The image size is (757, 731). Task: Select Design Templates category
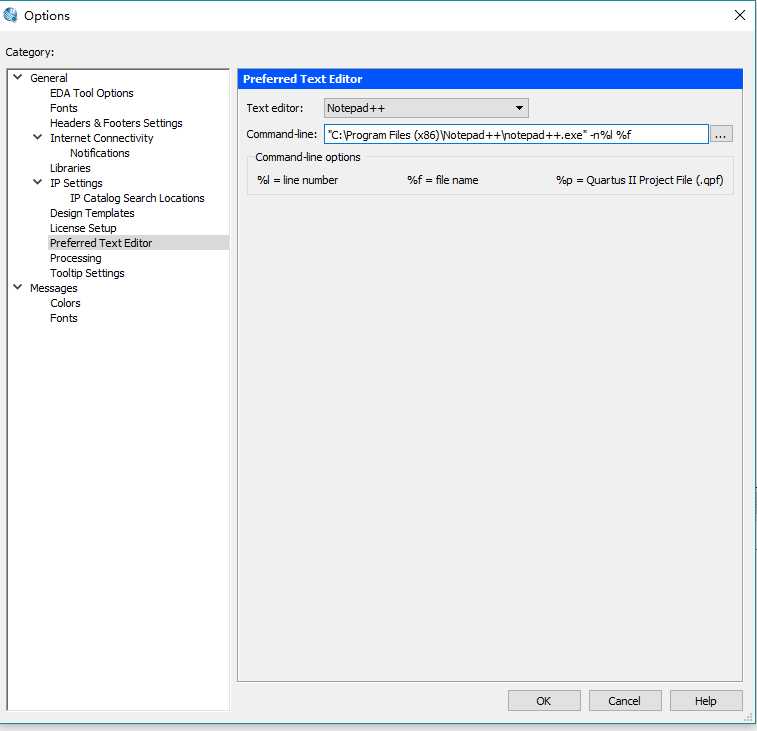92,213
